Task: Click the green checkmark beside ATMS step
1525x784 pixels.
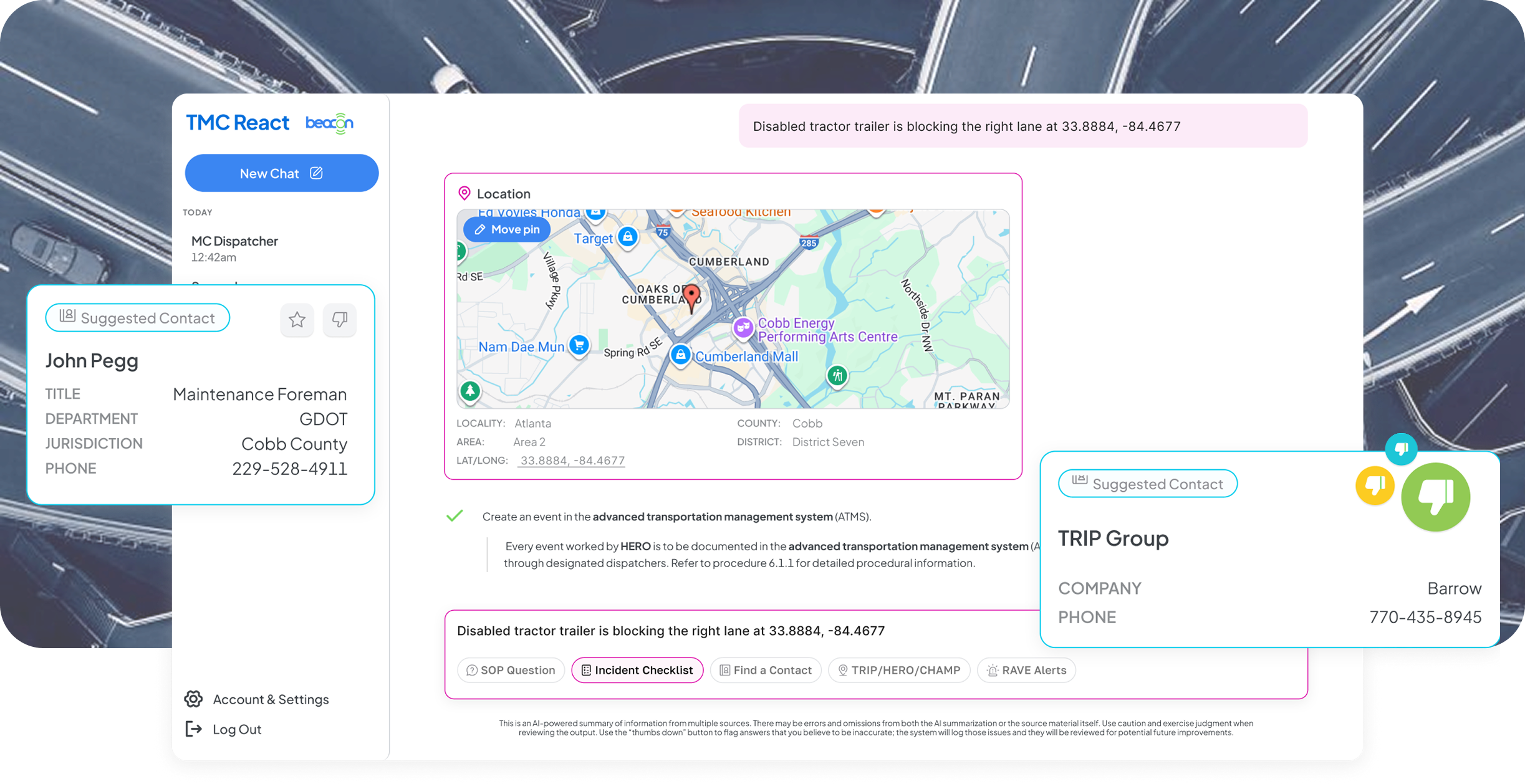Action: point(455,516)
